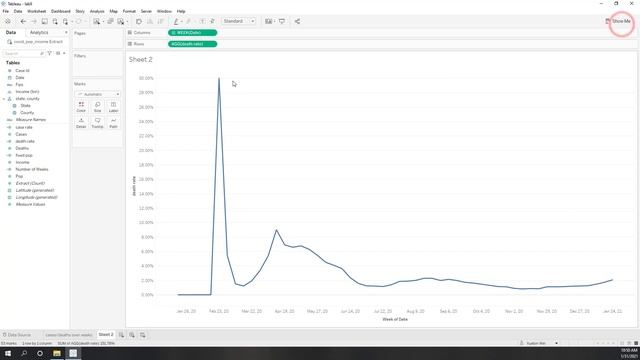
Task: Open the Automatic mark type dropdown
Action: click(98, 94)
